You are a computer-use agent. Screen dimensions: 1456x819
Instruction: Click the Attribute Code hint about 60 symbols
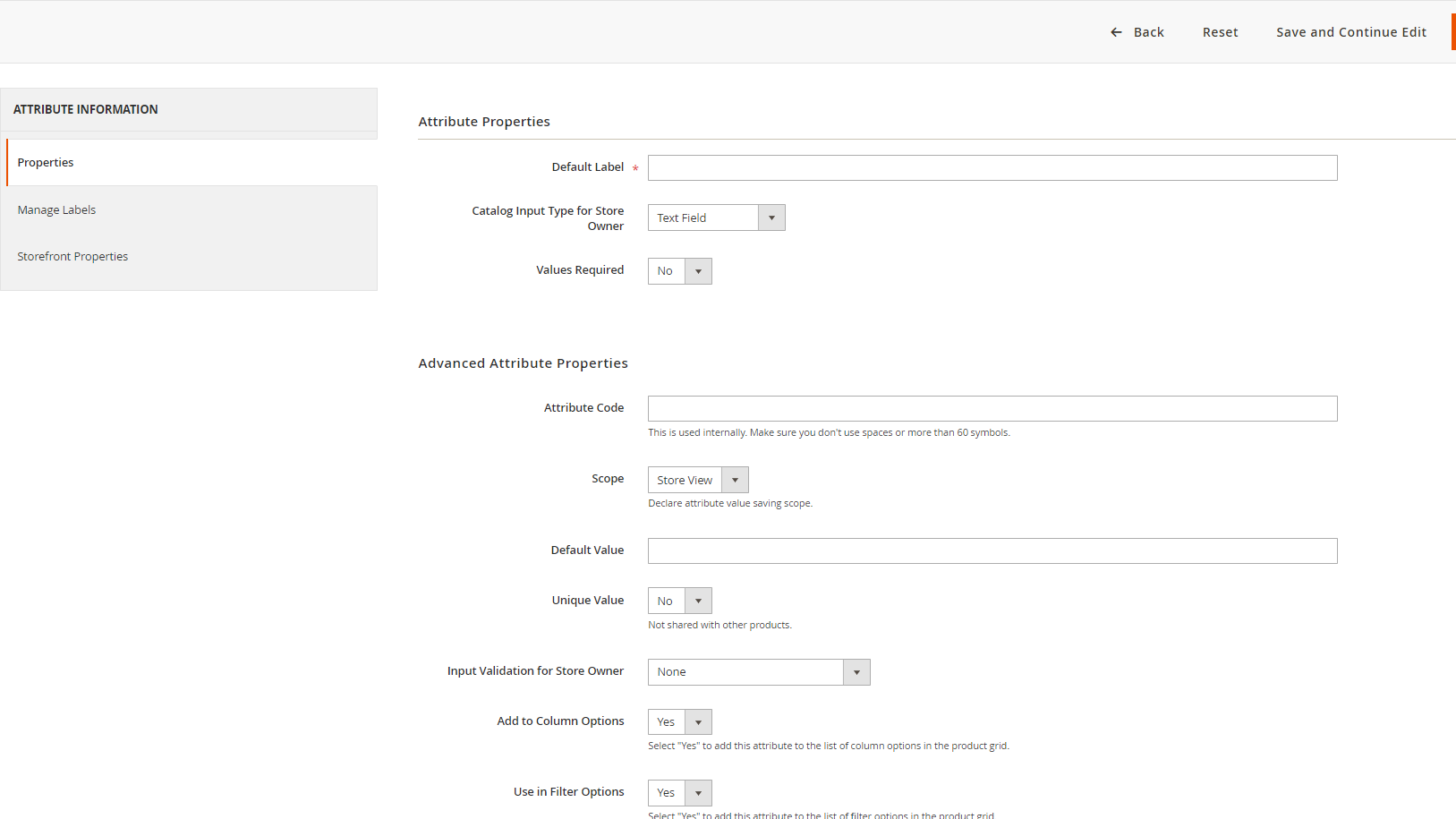829,432
